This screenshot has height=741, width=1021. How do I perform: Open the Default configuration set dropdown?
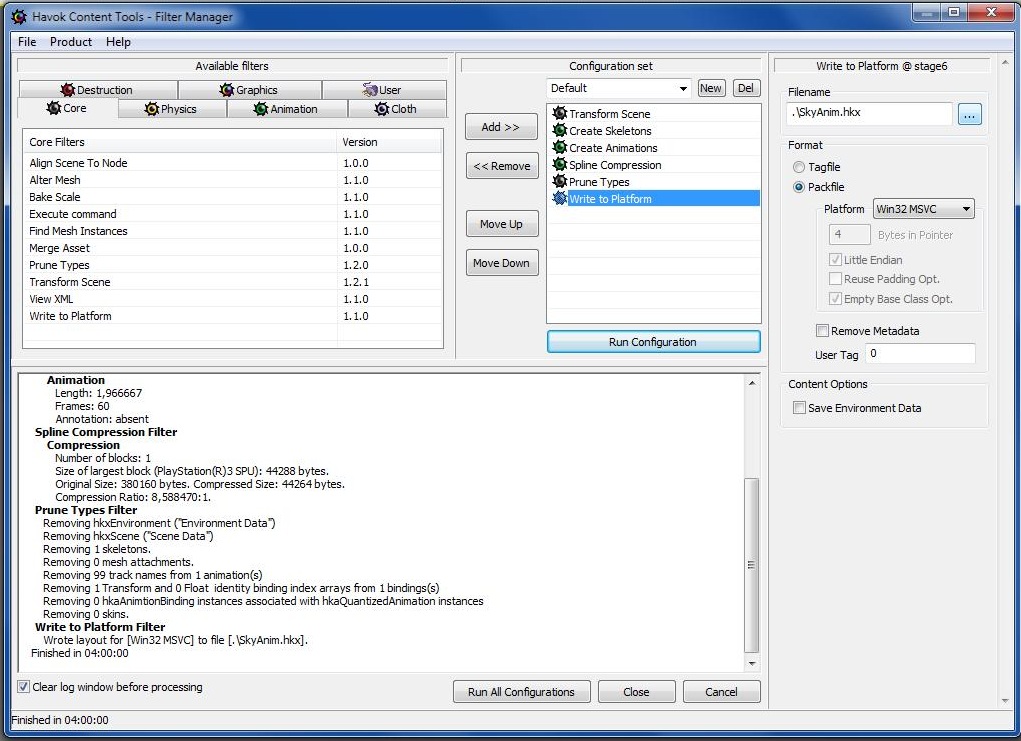pos(617,88)
